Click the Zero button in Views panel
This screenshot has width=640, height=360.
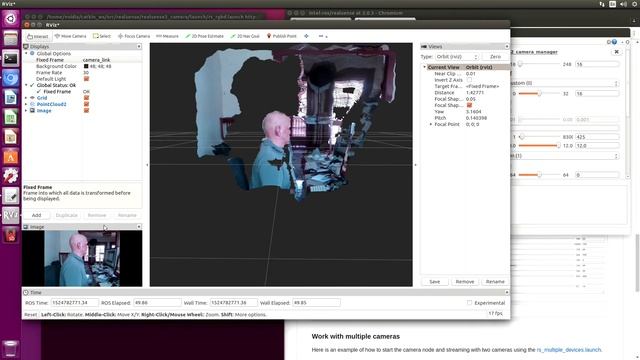point(495,57)
